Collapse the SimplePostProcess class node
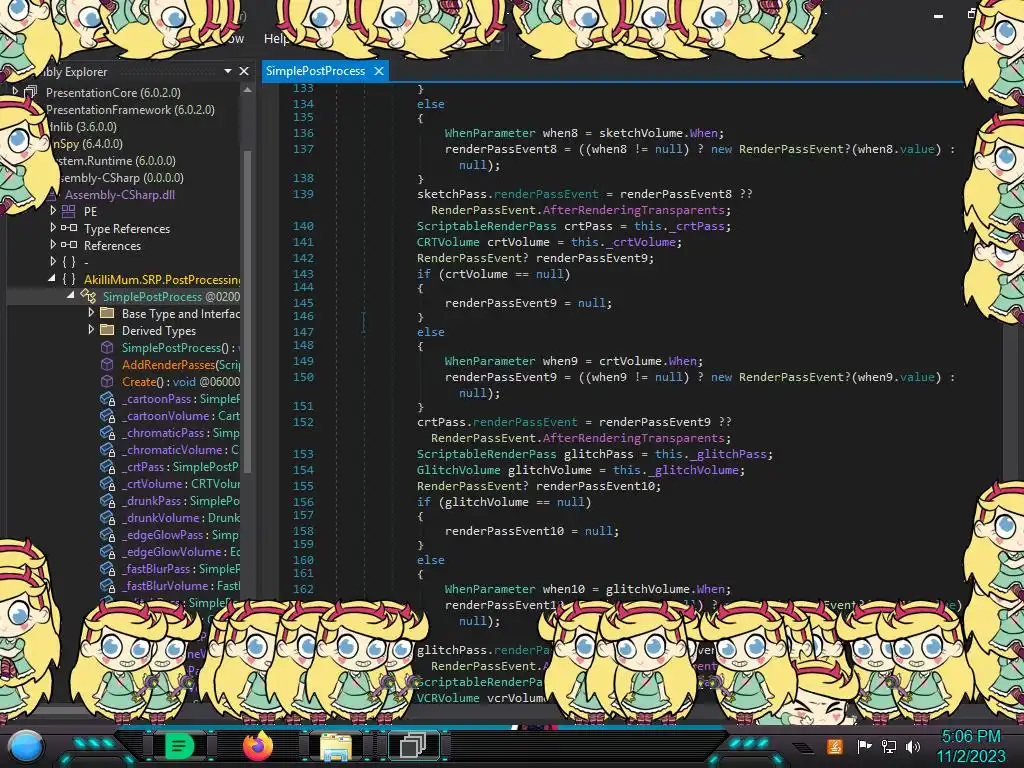Screen dimensions: 1024x768 tap(71, 296)
